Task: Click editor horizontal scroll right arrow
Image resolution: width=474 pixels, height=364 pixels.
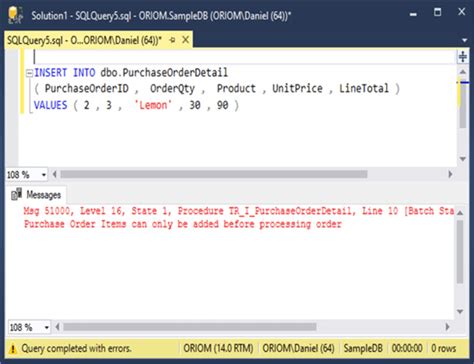Action: (450, 174)
